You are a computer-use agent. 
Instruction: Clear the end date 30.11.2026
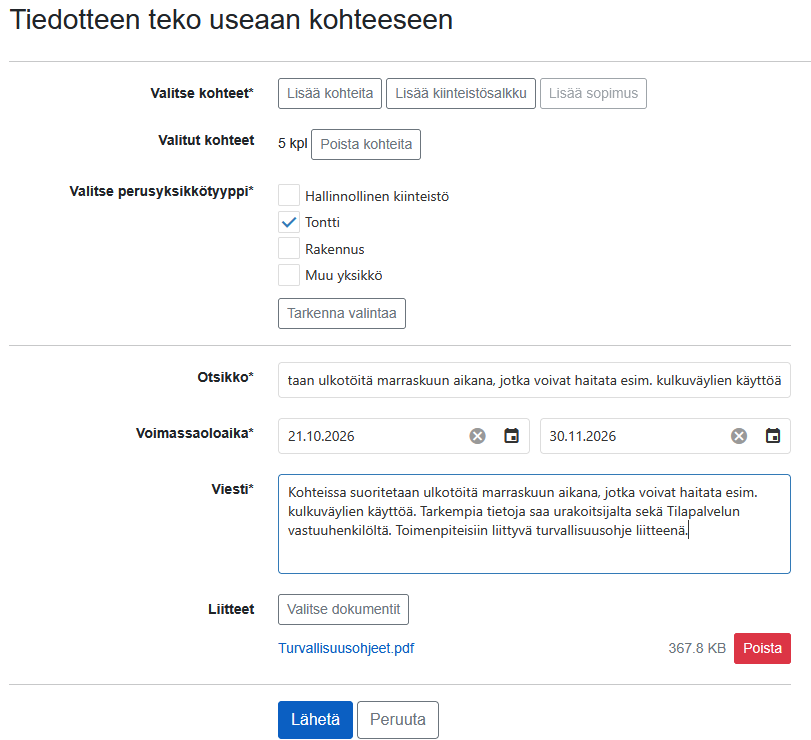pos(739,436)
